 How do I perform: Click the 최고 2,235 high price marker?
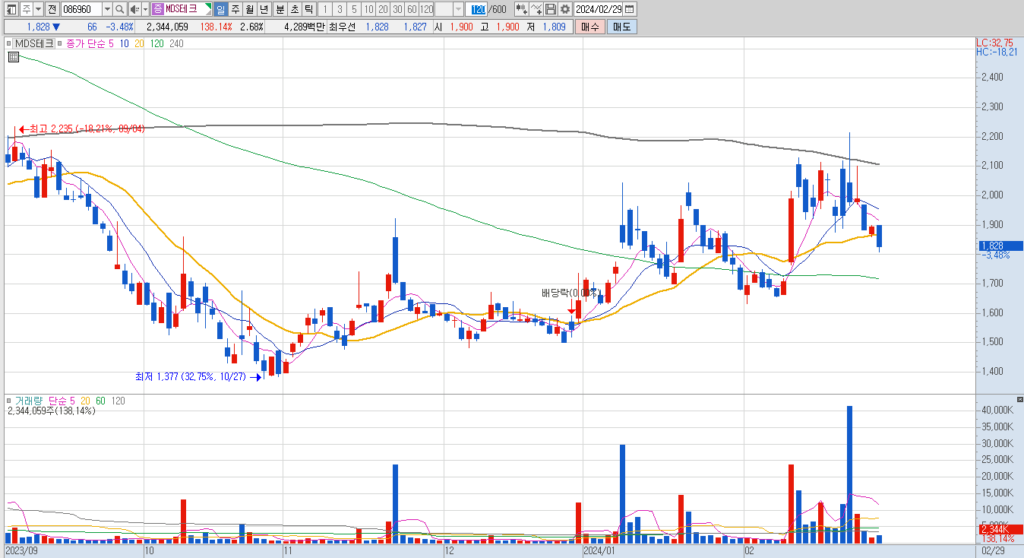[x=82, y=129]
